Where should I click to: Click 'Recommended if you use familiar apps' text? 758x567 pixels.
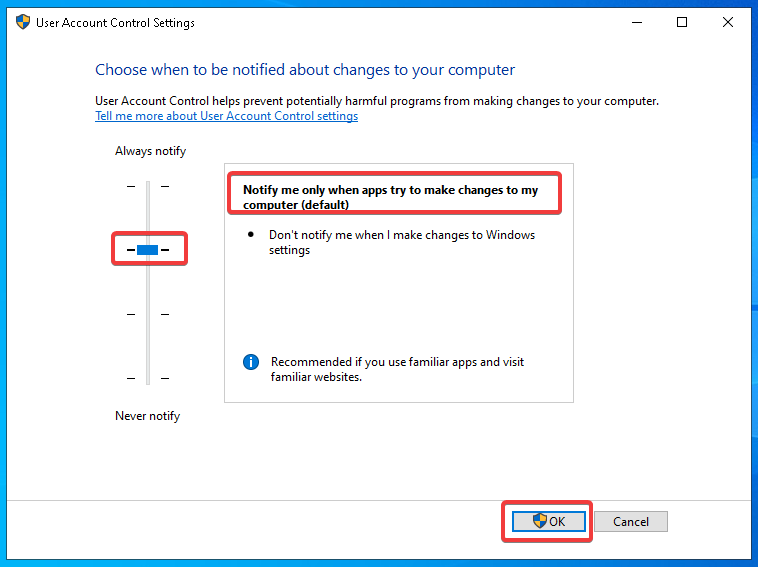(397, 369)
